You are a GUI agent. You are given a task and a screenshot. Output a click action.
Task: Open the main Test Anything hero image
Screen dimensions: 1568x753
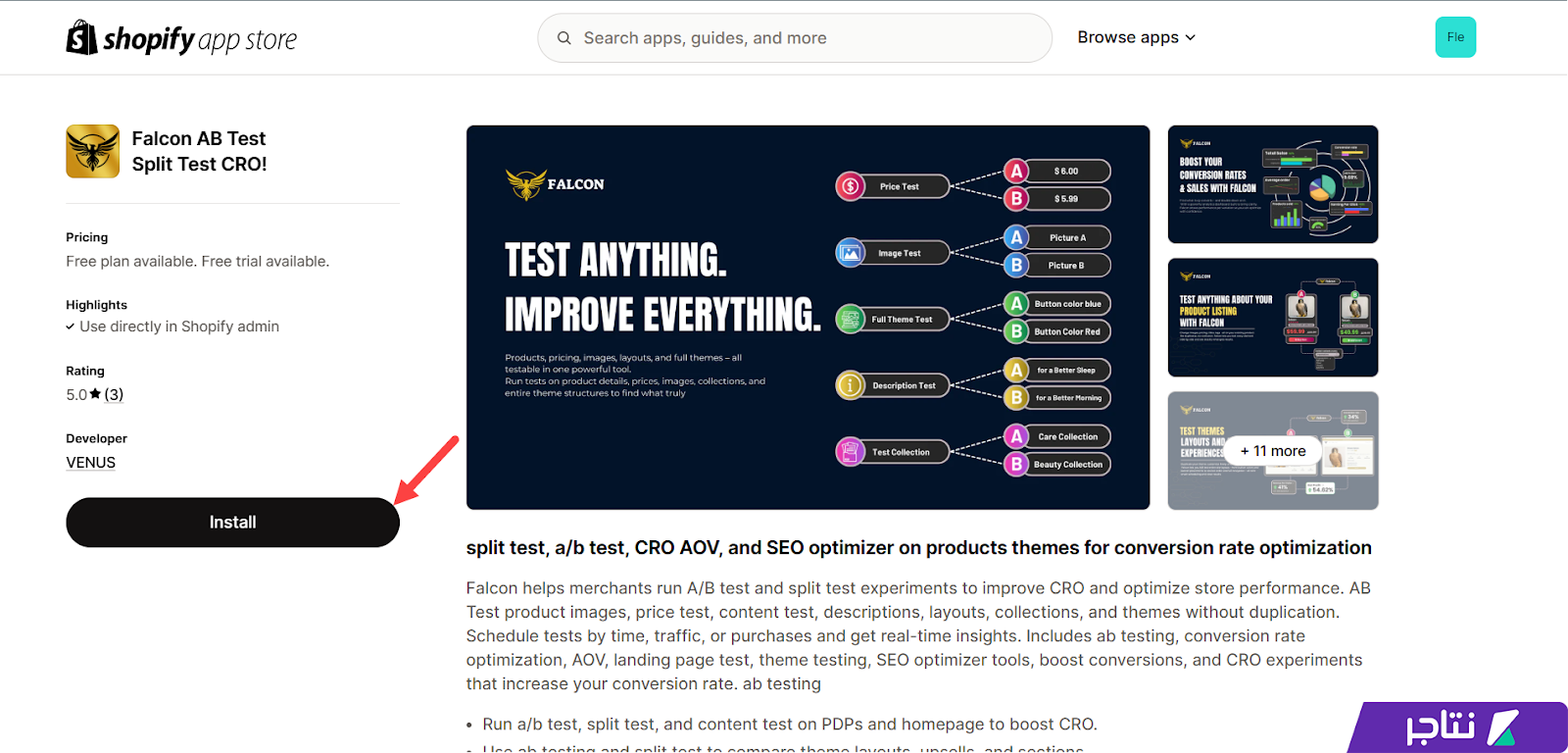pos(808,317)
